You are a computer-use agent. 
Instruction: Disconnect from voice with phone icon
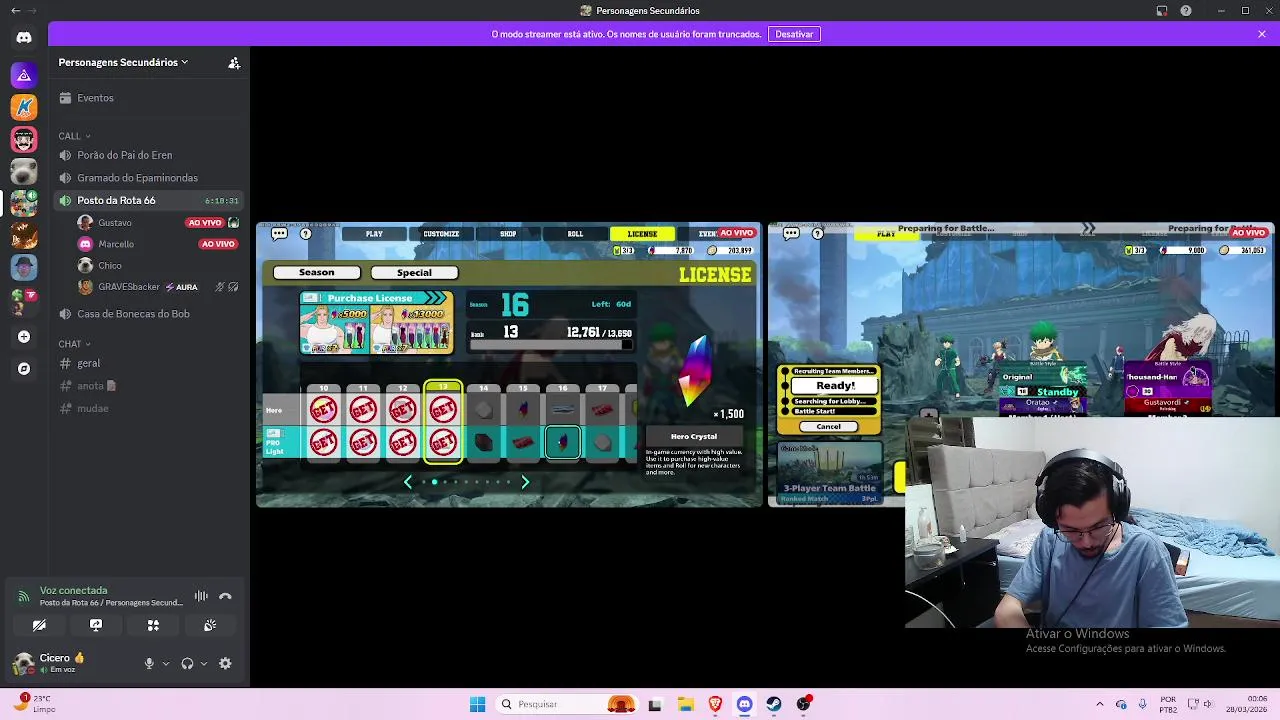(225, 596)
